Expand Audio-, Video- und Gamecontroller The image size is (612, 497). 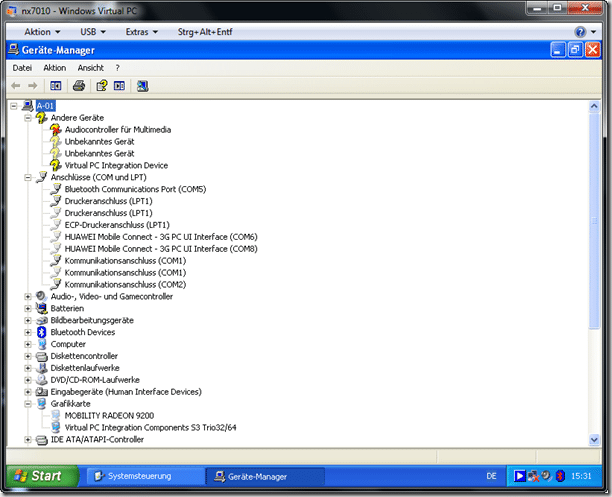point(28,296)
